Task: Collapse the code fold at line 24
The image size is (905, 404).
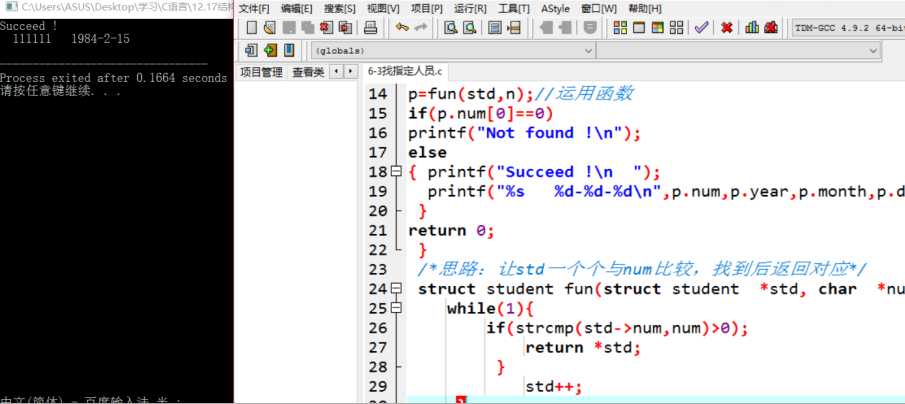Action: pos(395,288)
